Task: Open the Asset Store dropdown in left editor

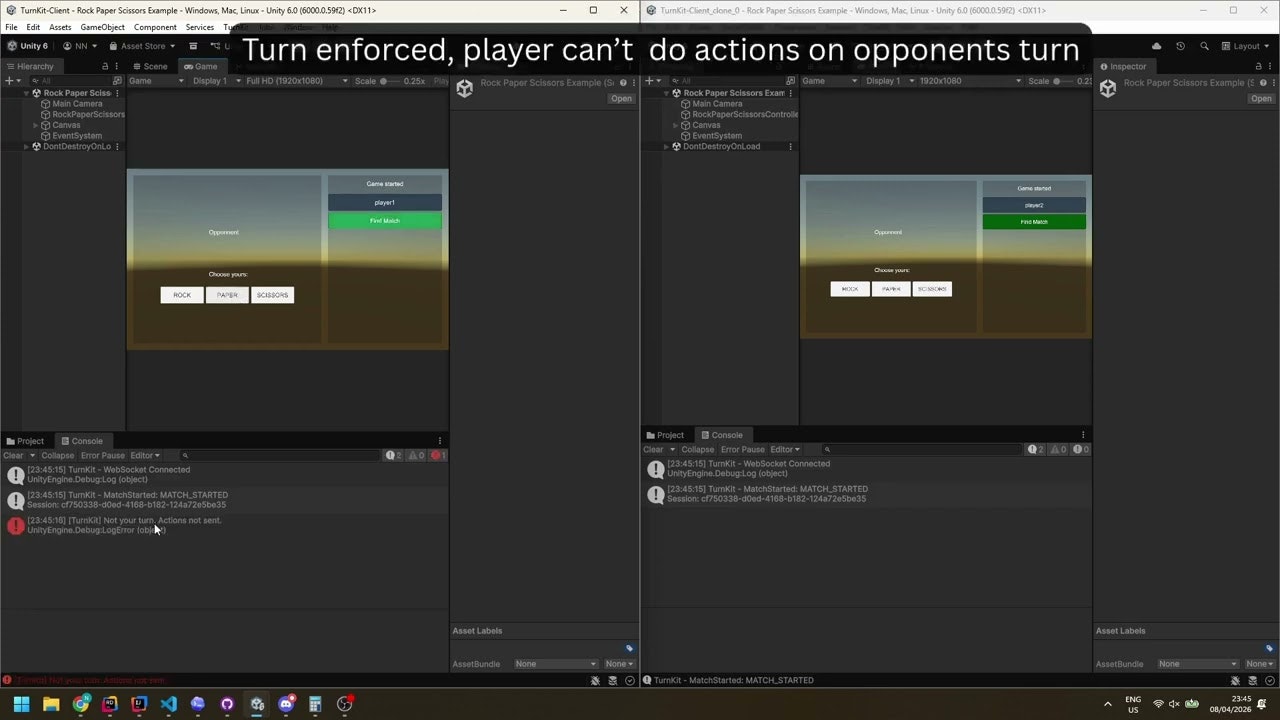Action: (141, 46)
